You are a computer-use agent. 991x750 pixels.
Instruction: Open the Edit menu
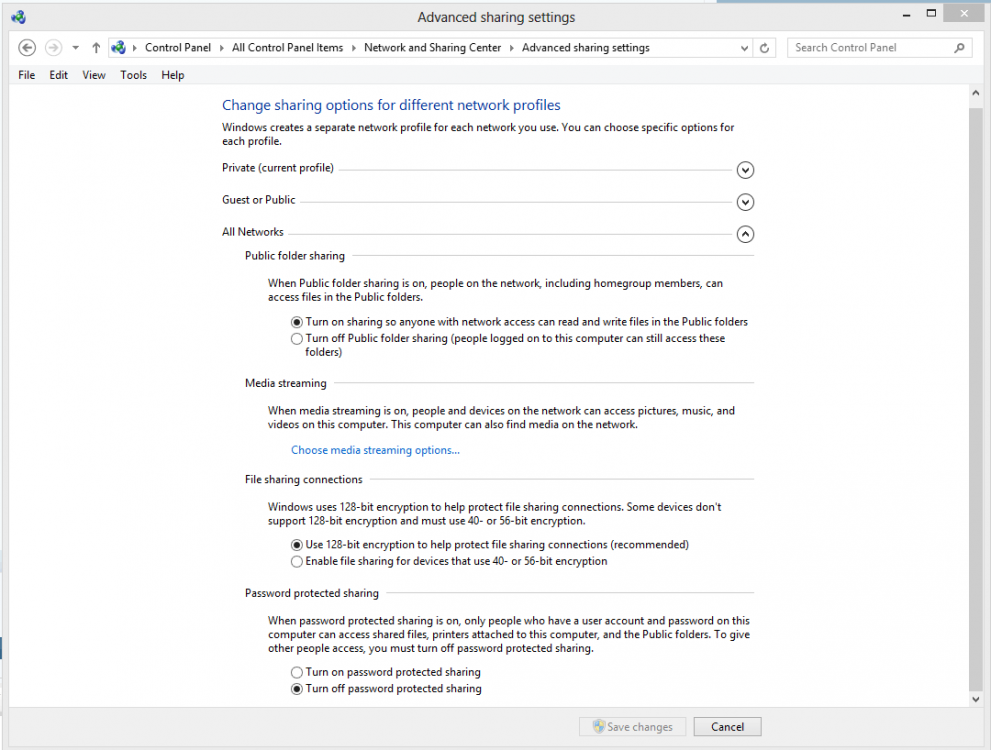pyautogui.click(x=58, y=75)
